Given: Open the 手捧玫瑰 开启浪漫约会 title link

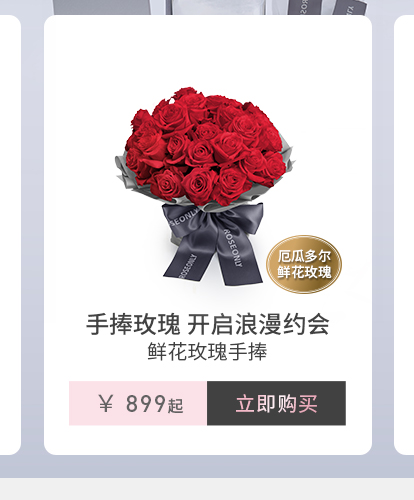Looking at the screenshot, I should (x=208, y=324).
